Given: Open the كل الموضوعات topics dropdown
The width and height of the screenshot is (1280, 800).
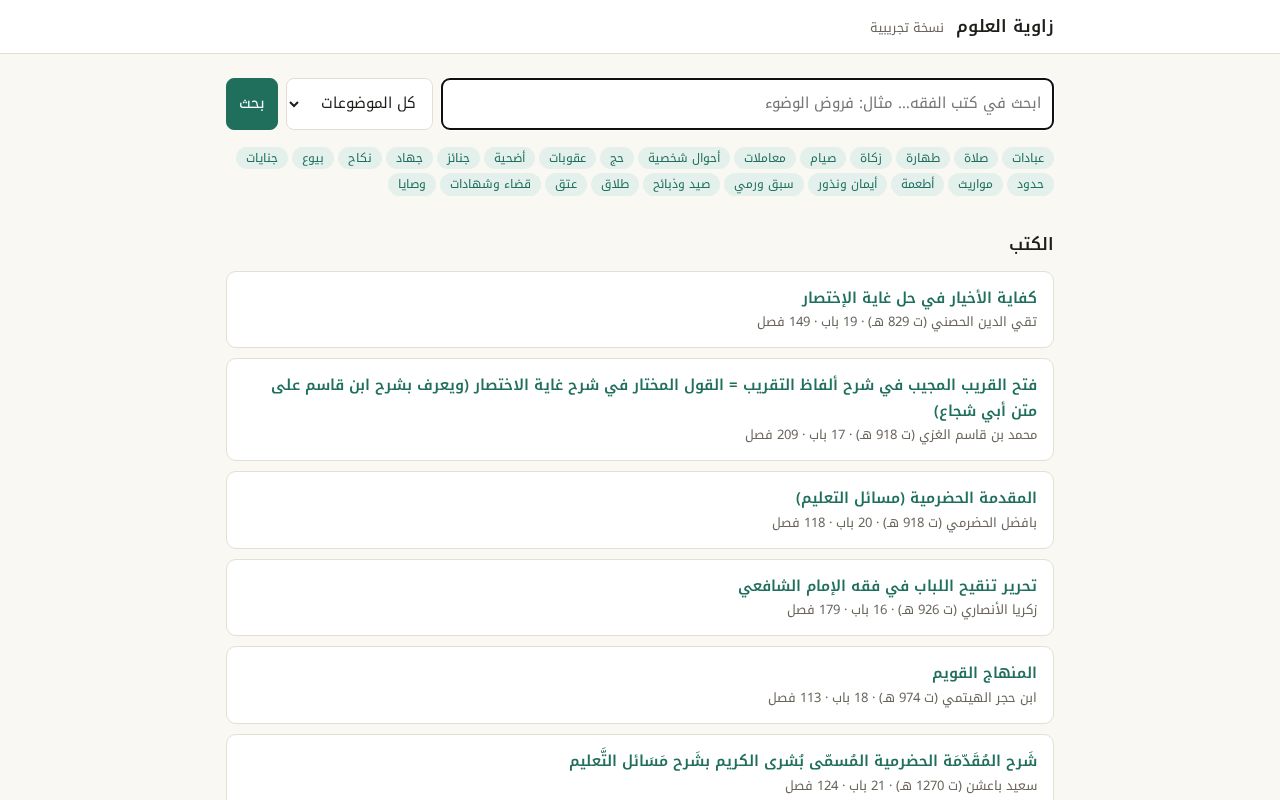Looking at the screenshot, I should click(x=359, y=104).
